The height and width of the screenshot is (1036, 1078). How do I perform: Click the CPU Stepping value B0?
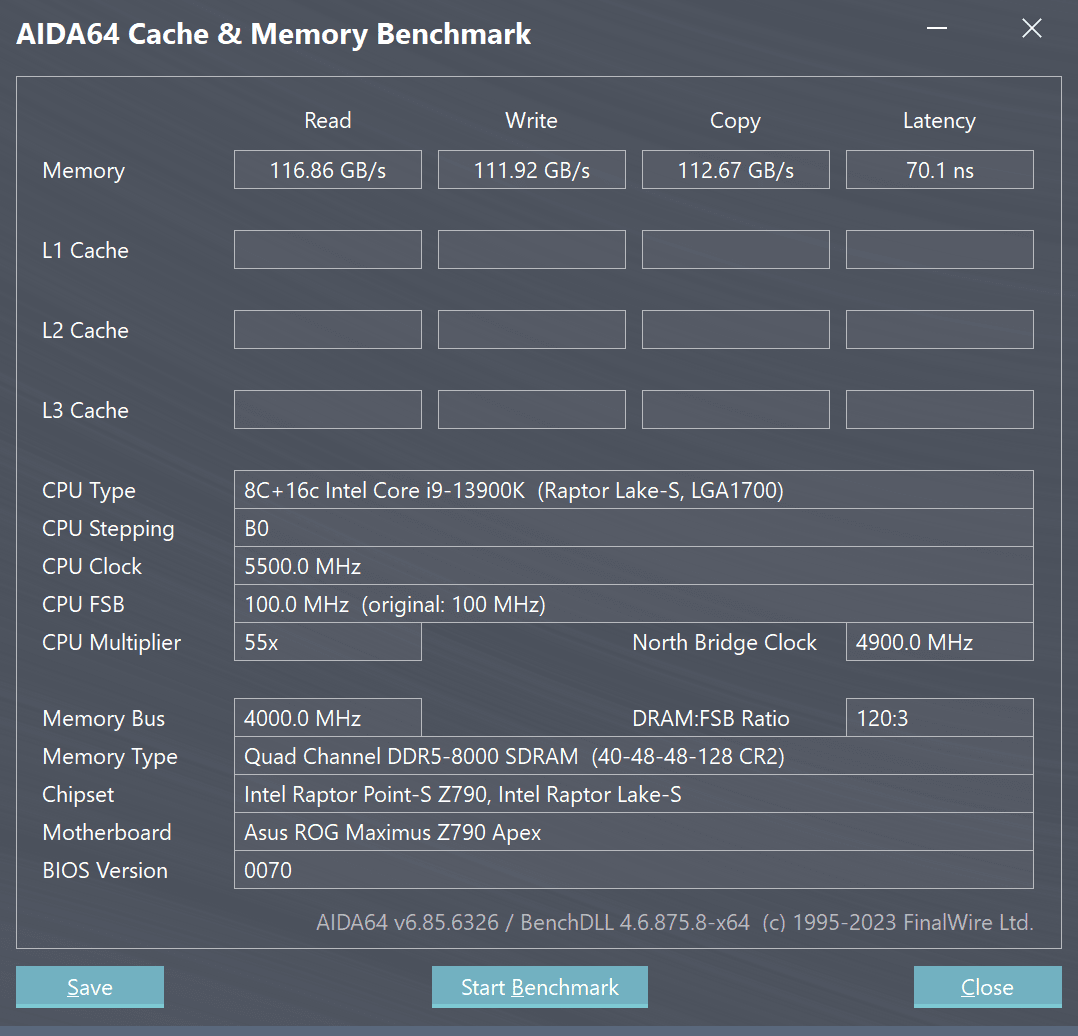coord(634,528)
